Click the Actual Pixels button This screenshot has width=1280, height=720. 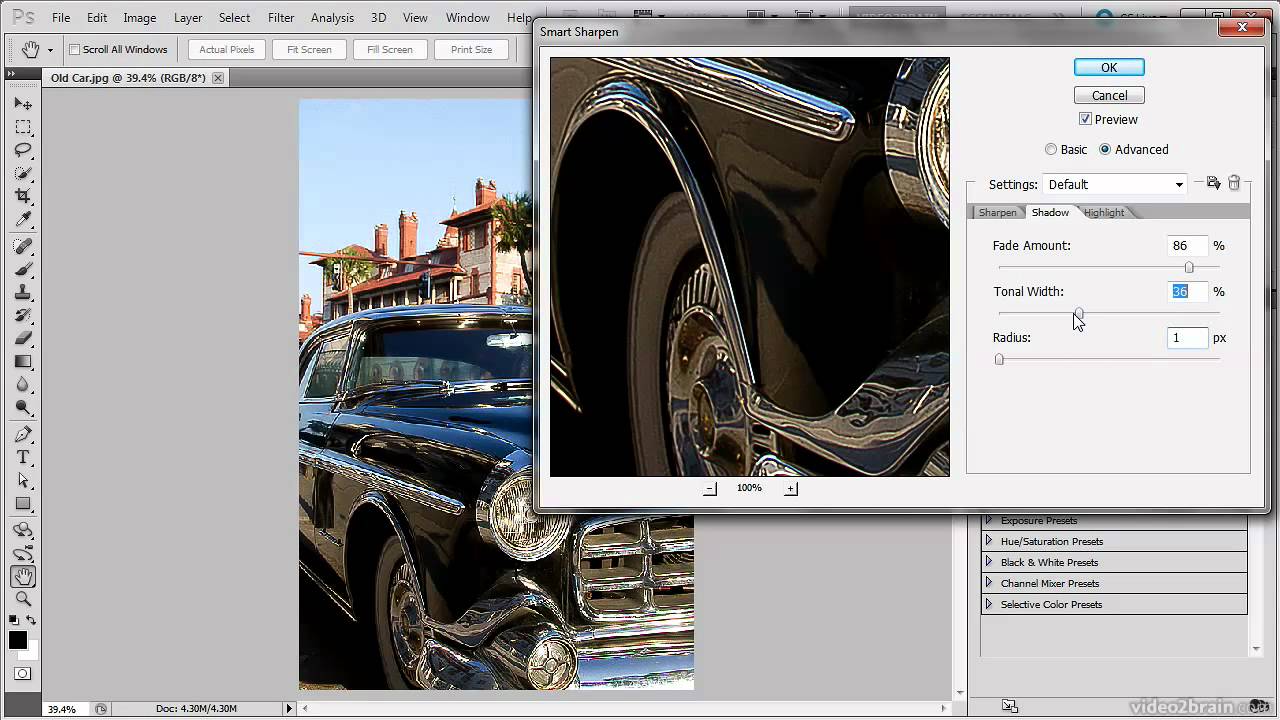tap(227, 49)
